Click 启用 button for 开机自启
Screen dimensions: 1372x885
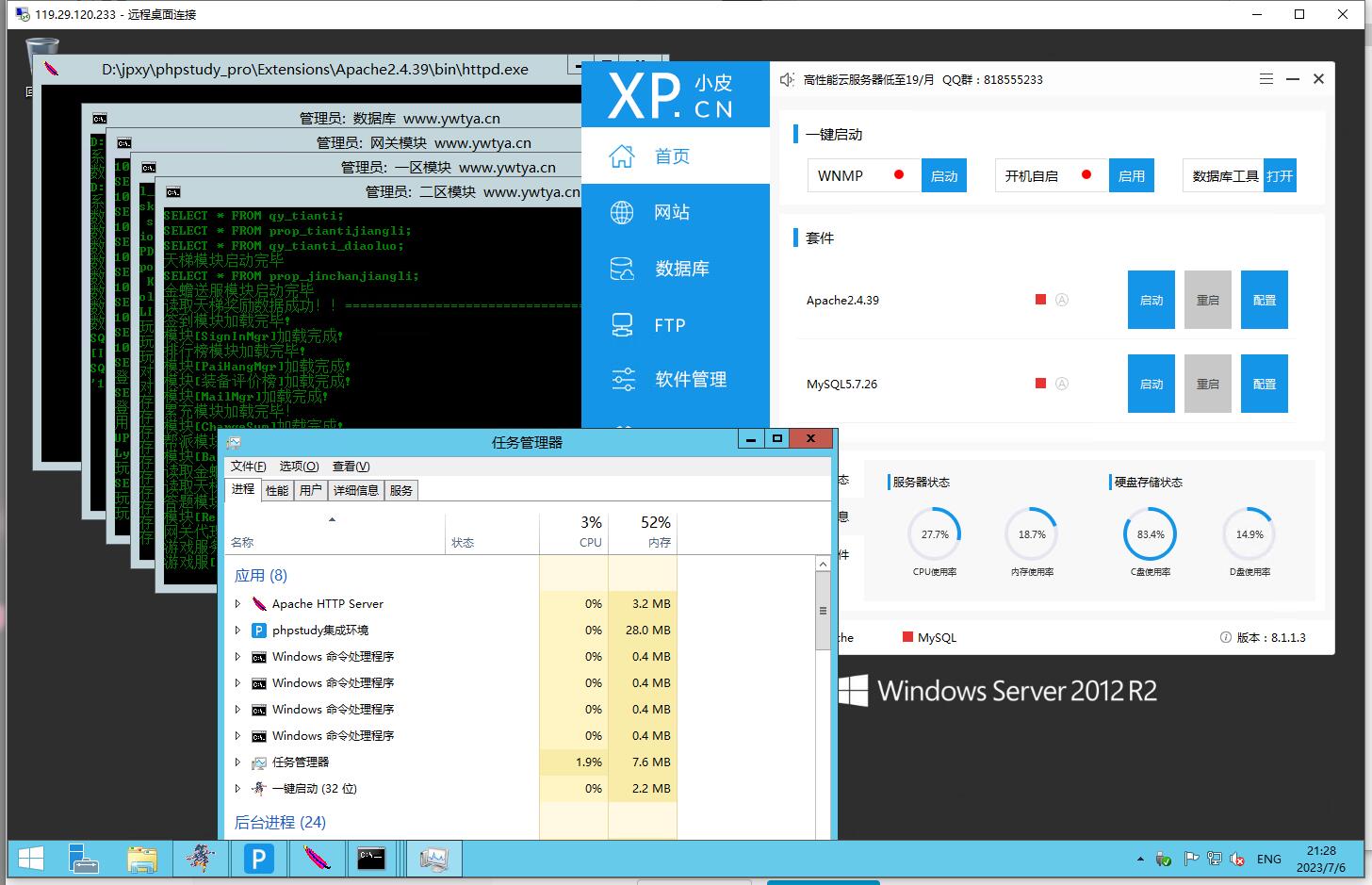pos(1132,175)
